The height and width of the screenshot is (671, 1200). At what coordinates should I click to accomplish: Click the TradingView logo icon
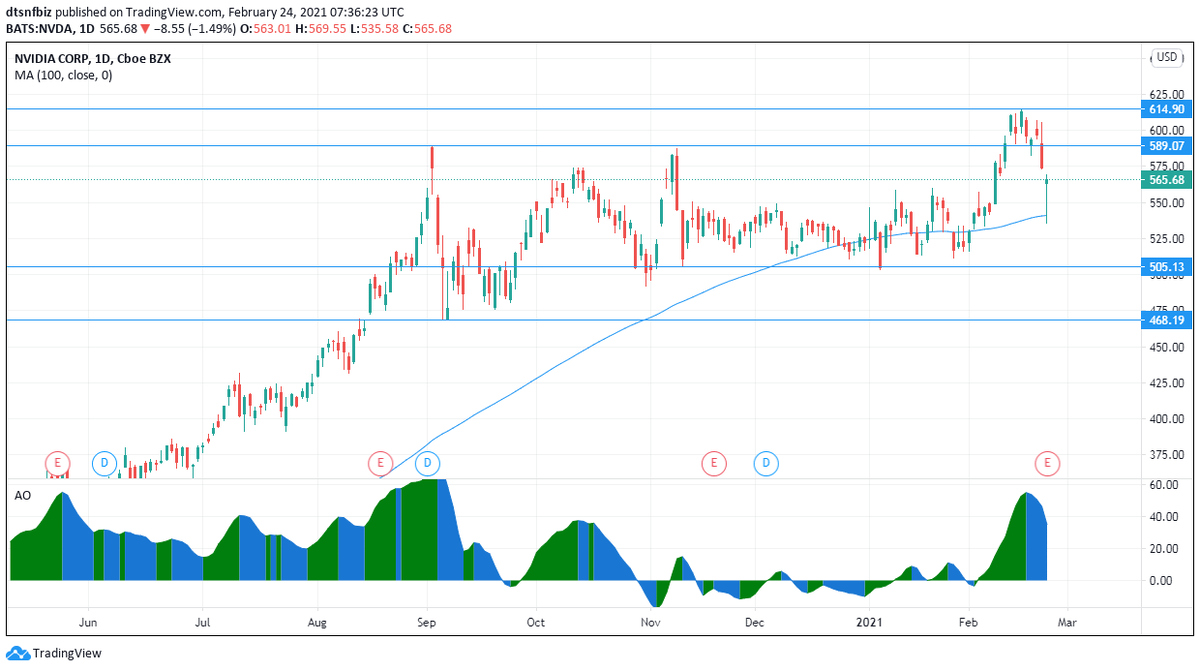click(18, 653)
